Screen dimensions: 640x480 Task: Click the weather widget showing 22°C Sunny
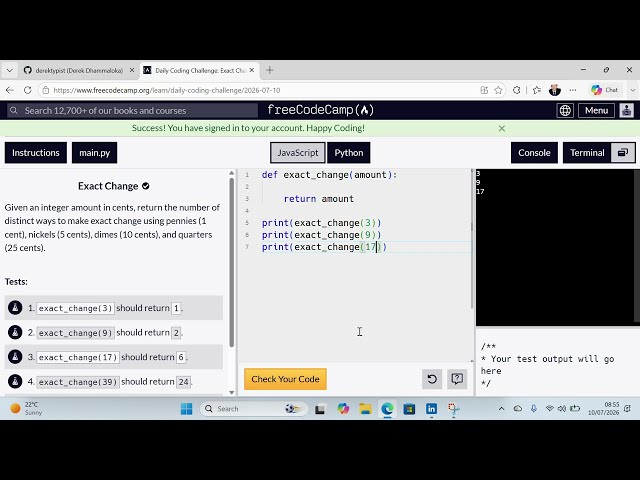point(26,409)
